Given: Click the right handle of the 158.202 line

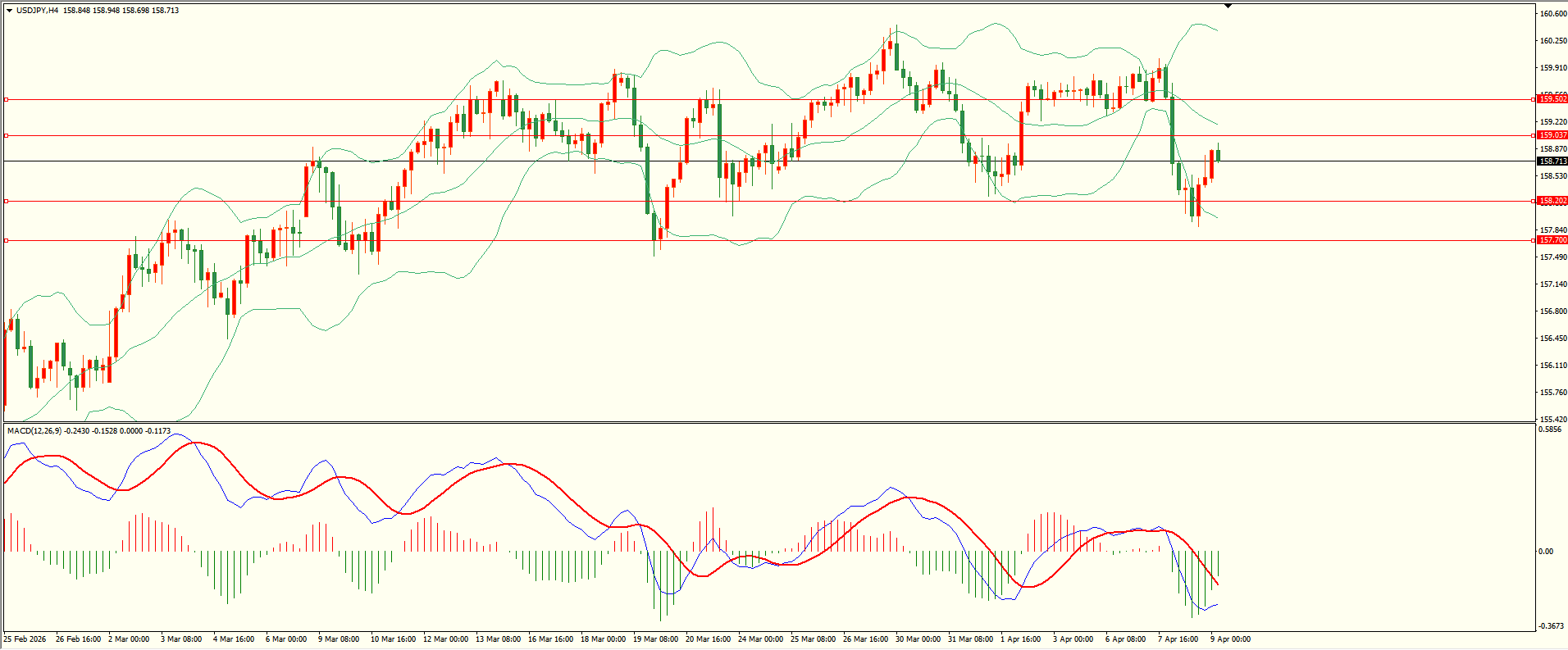Looking at the screenshot, I should pyautogui.click(x=1534, y=201).
